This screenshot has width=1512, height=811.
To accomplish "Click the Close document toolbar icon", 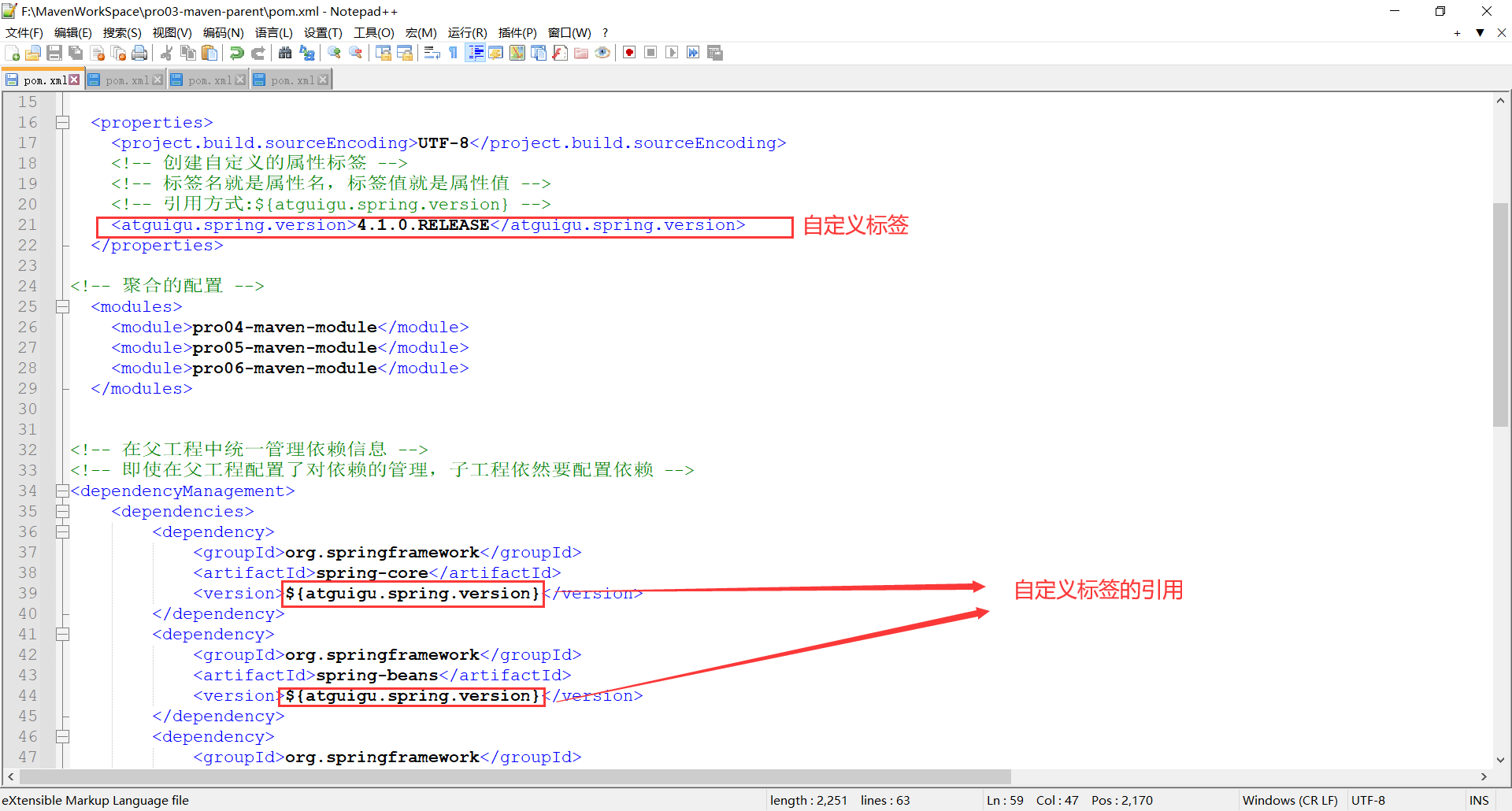I will [98, 53].
